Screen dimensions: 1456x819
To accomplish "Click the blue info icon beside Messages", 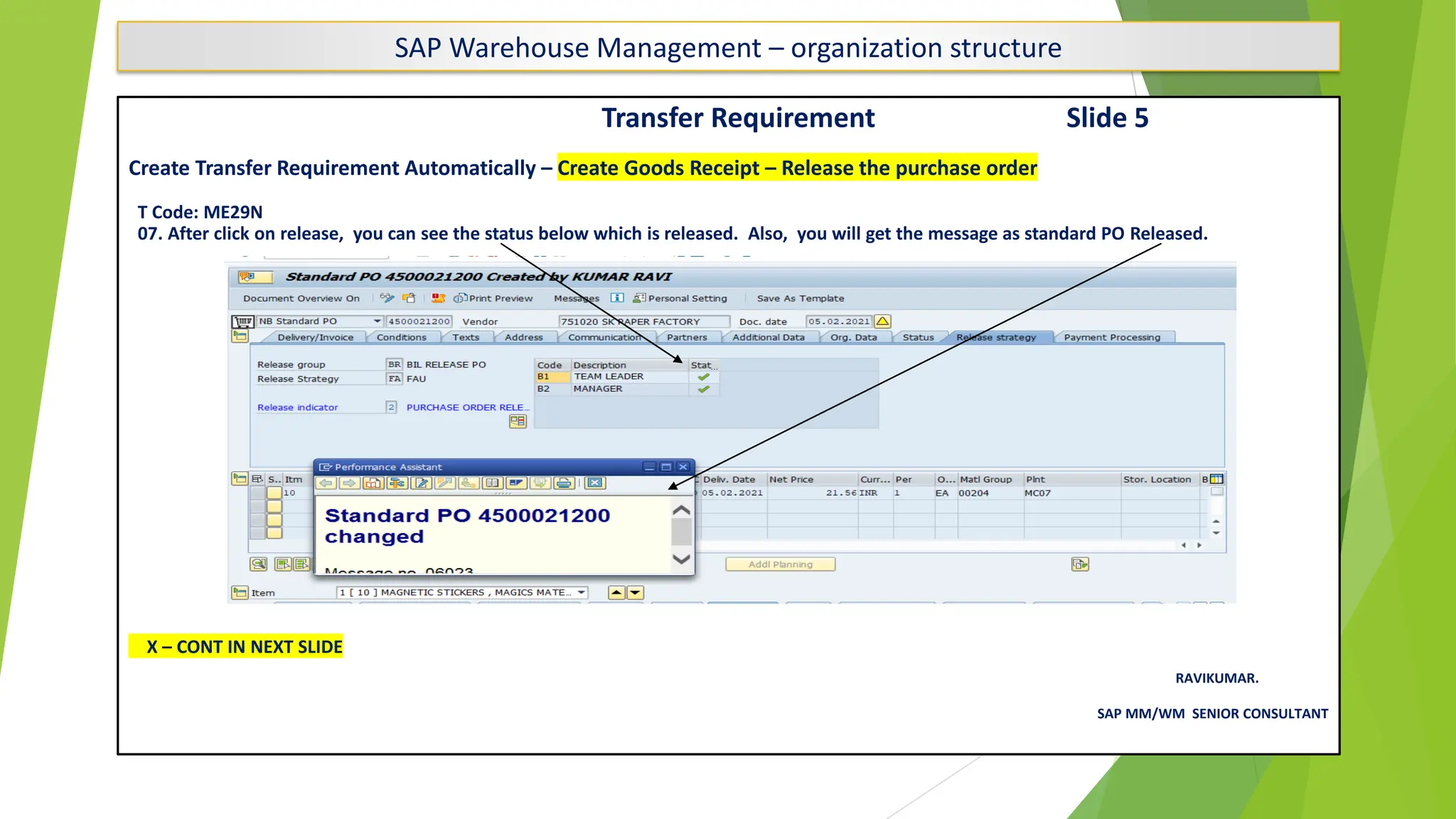I will pyautogui.click(x=617, y=298).
